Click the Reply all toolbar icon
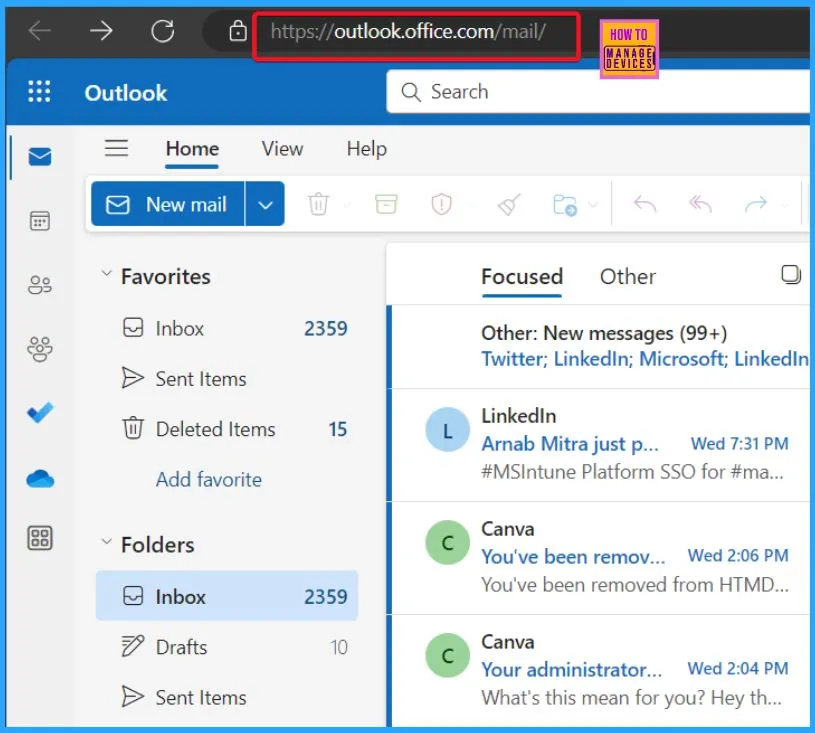815x733 pixels. coord(700,204)
